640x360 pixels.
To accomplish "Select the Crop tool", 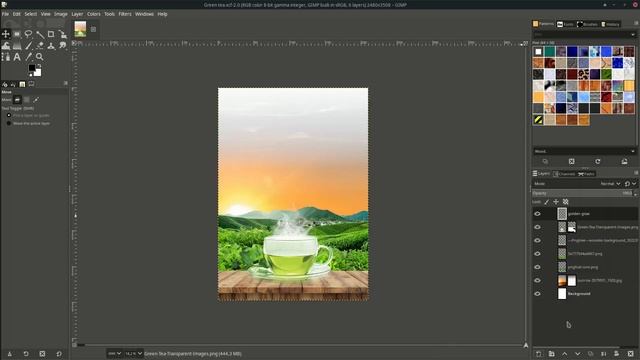I will tap(51, 34).
